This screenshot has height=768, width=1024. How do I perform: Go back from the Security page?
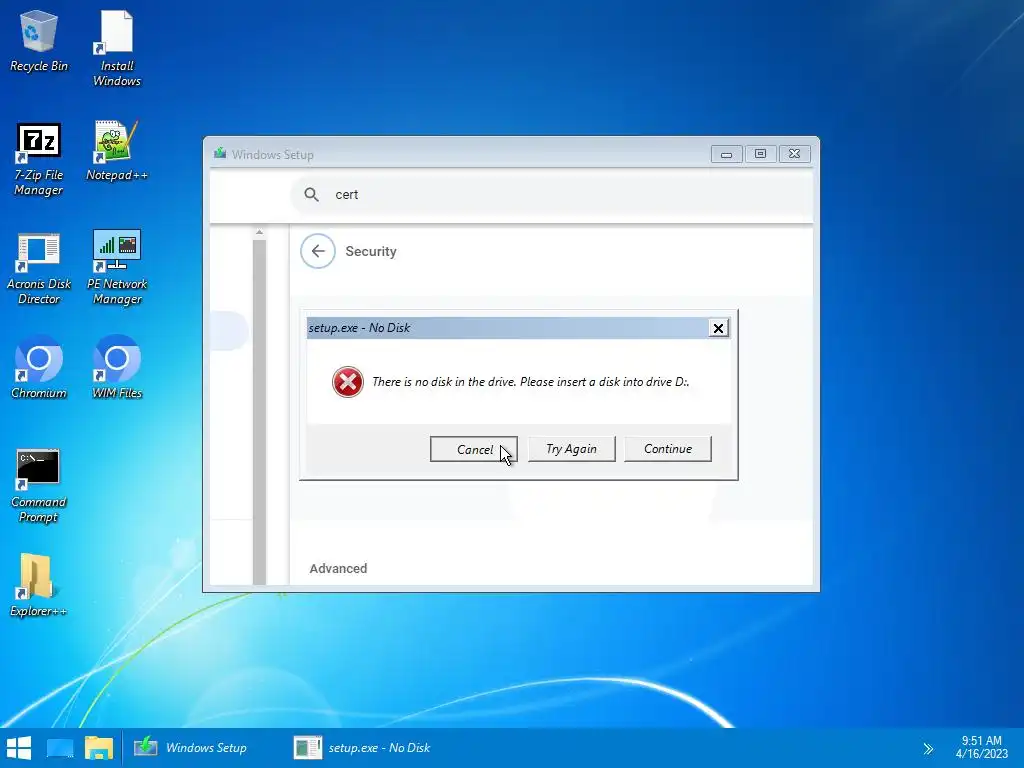318,251
